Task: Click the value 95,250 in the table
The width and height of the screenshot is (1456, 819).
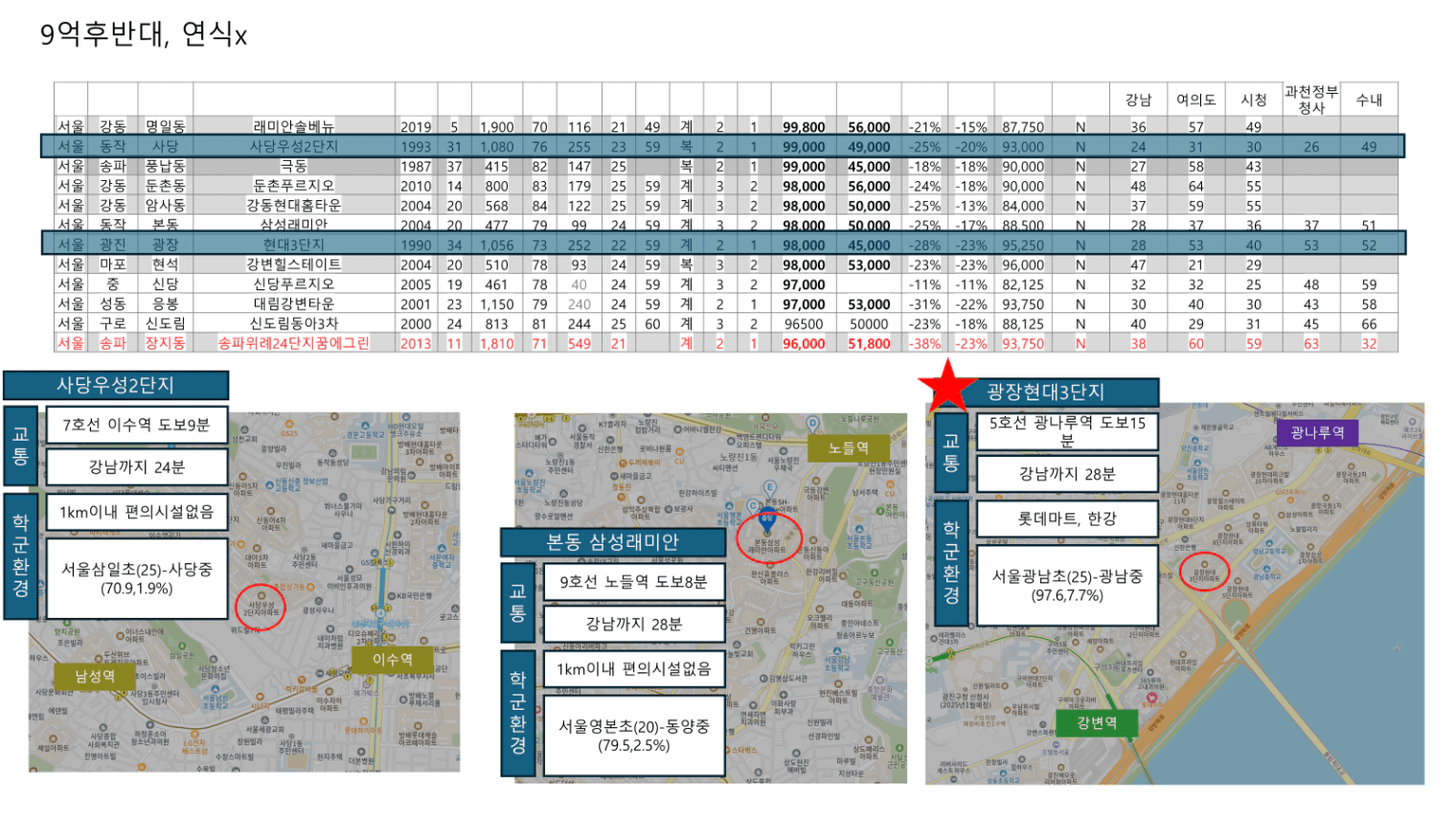Action: point(1023,245)
